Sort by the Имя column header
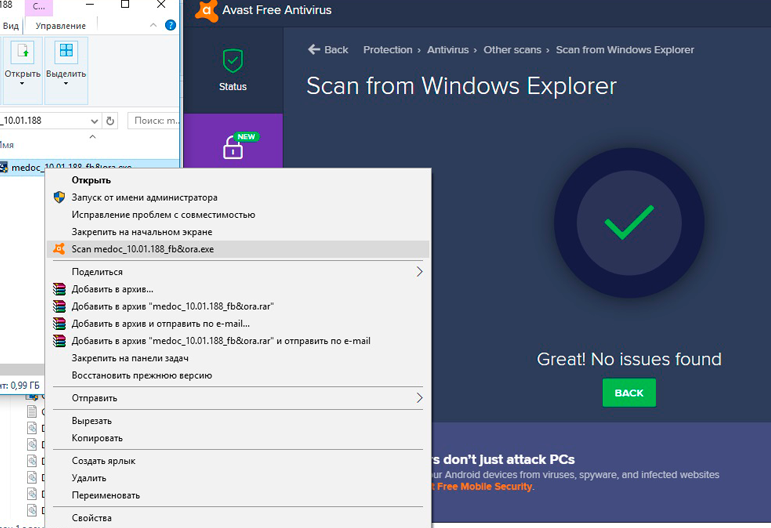 (7, 145)
